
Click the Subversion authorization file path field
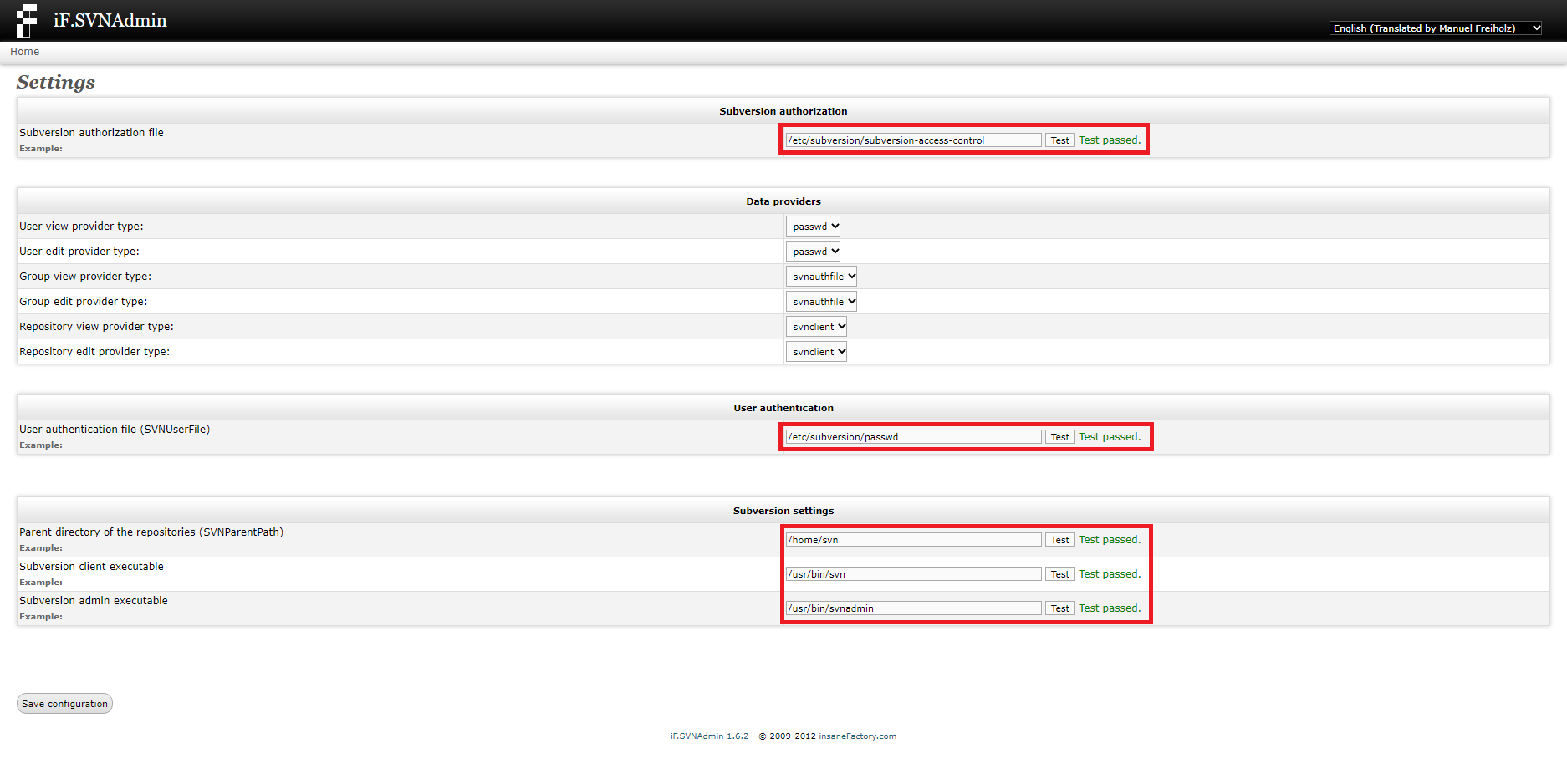tap(913, 140)
